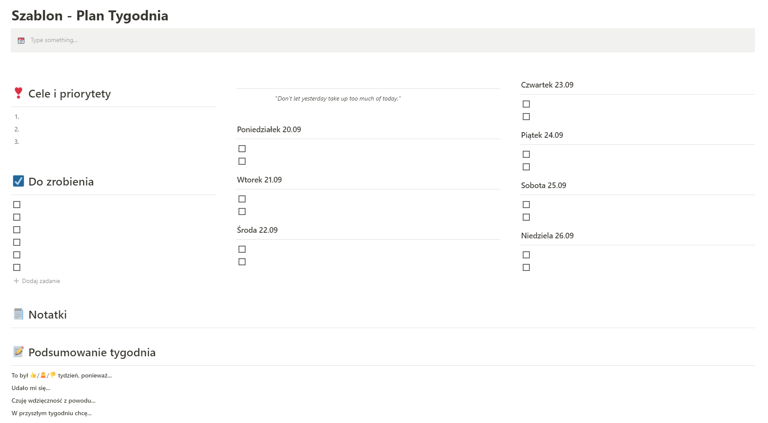
Task: Click the notepad icon beside Notatki
Action: [18, 314]
